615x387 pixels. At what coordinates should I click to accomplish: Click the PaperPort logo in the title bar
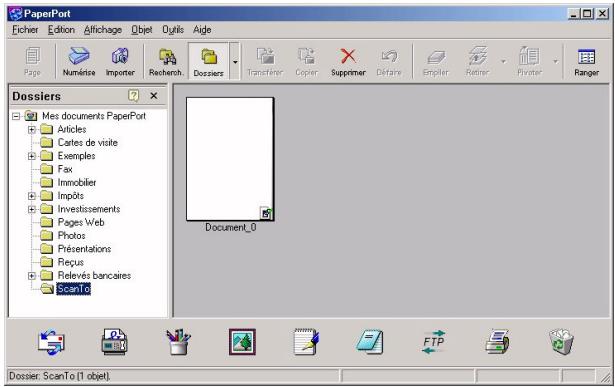[x=16, y=14]
